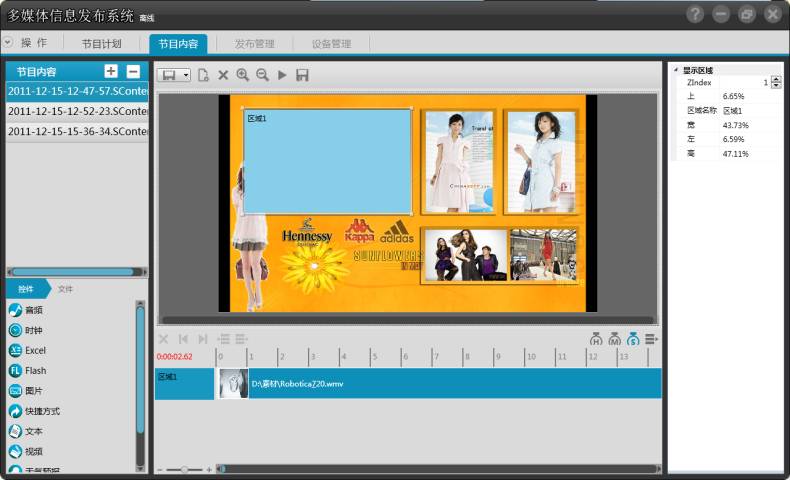This screenshot has width=790, height=480.
Task: Click the timeline horizontal scrollbar
Action: pos(438,469)
